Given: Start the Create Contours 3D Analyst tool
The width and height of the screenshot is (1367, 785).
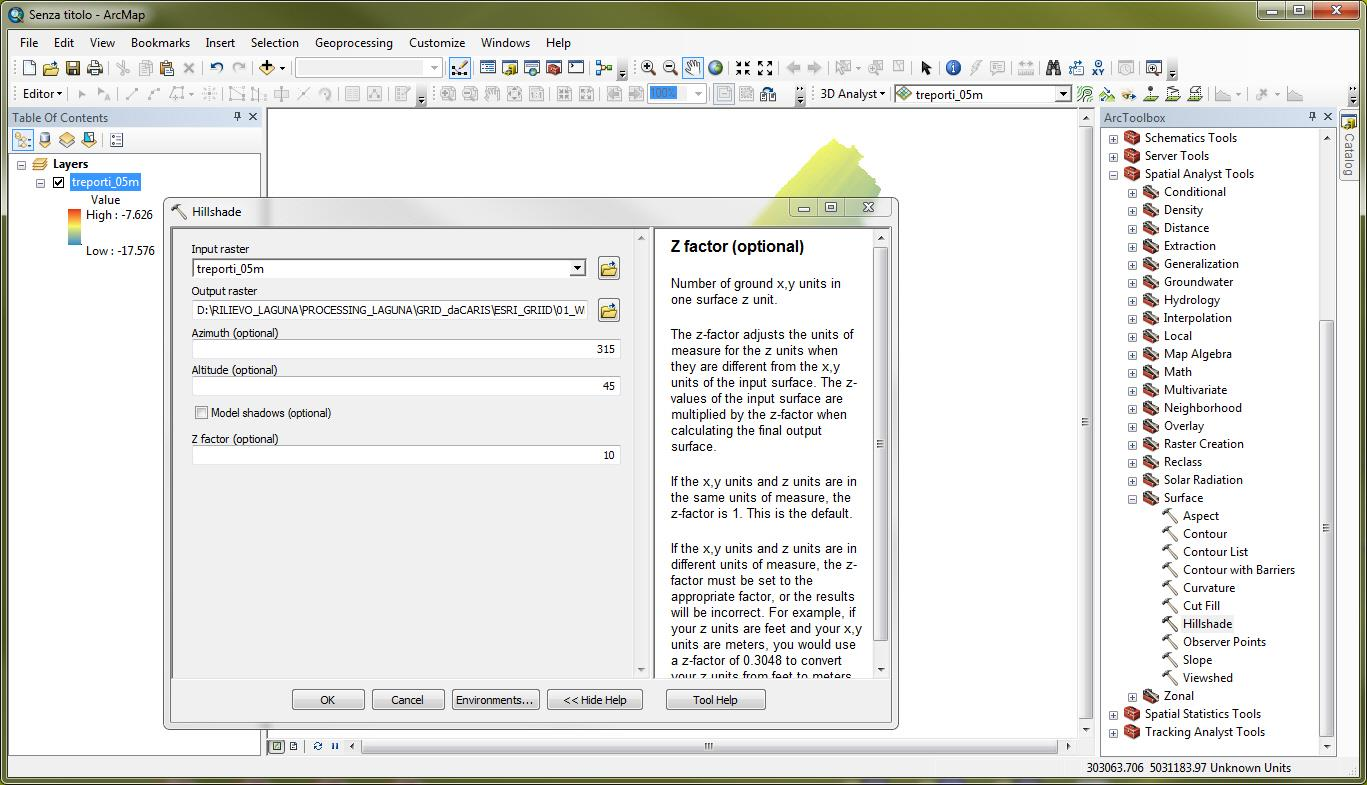Looking at the screenshot, I should 1085,94.
